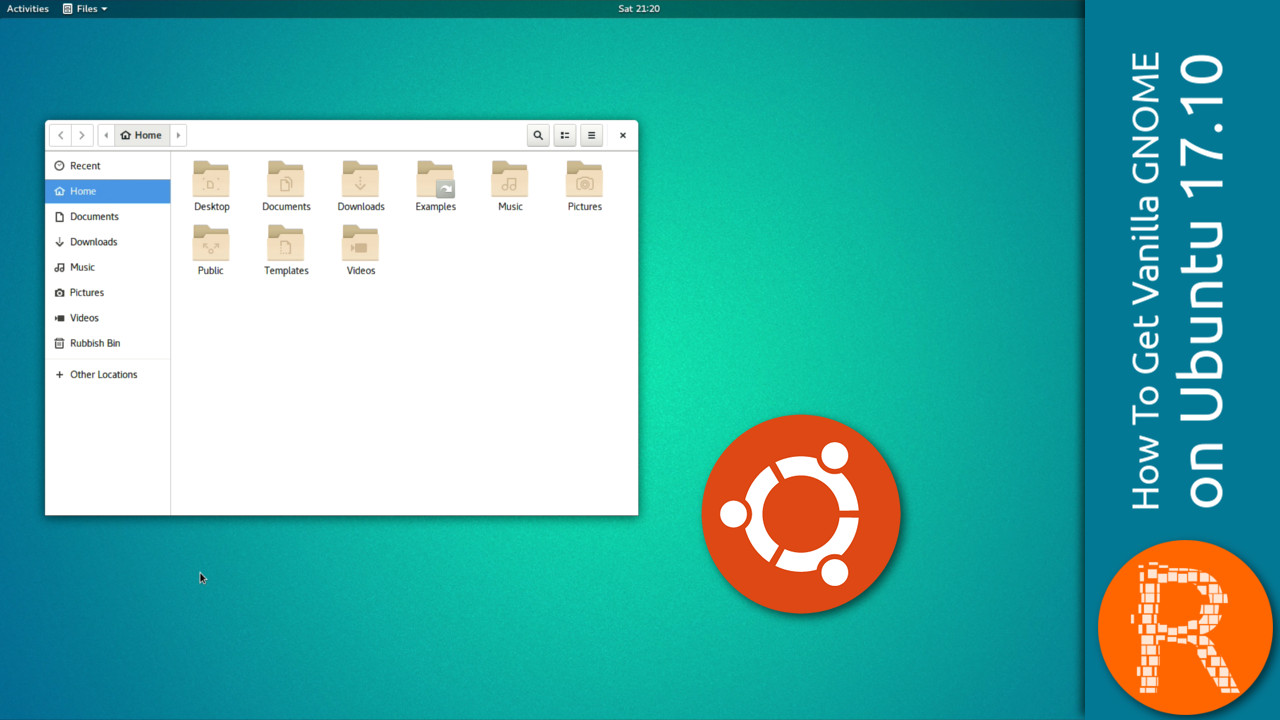Go back with the left arrow button

click(x=60, y=135)
